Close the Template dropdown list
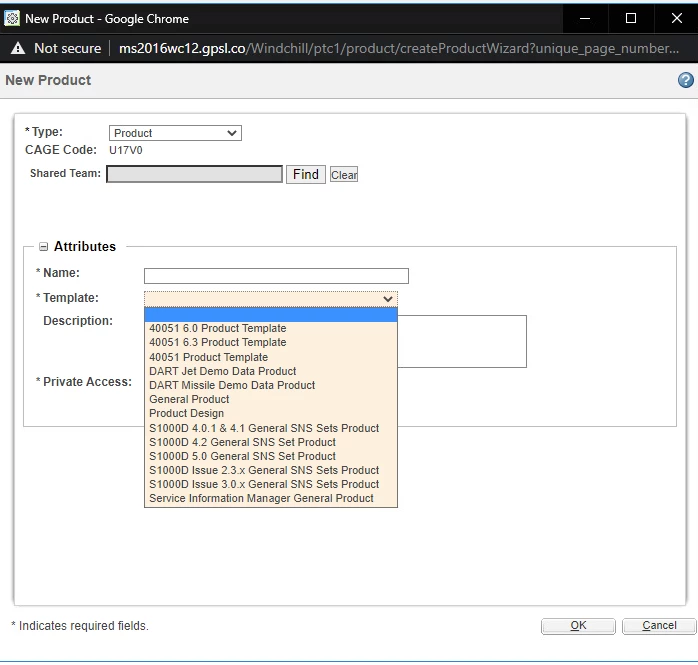Viewport: 698px width, 665px height. (x=271, y=299)
